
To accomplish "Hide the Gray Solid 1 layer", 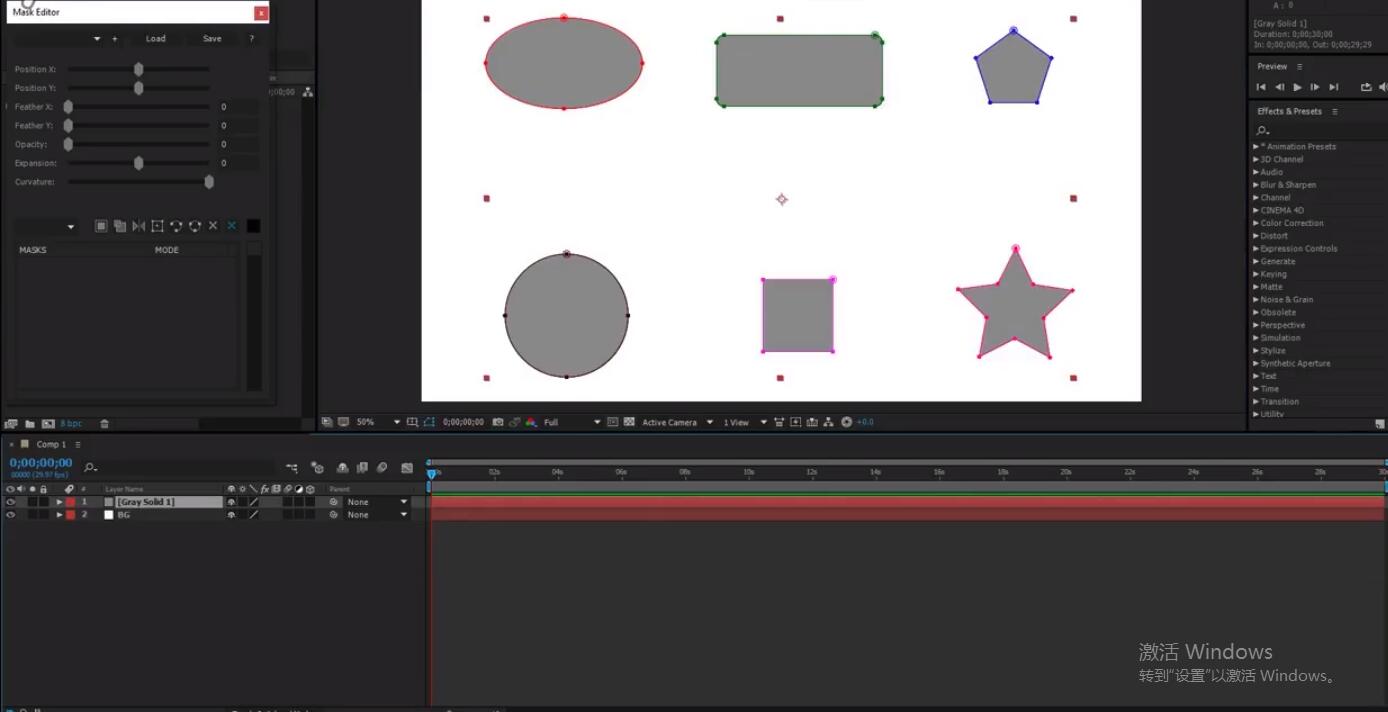I will (x=11, y=502).
